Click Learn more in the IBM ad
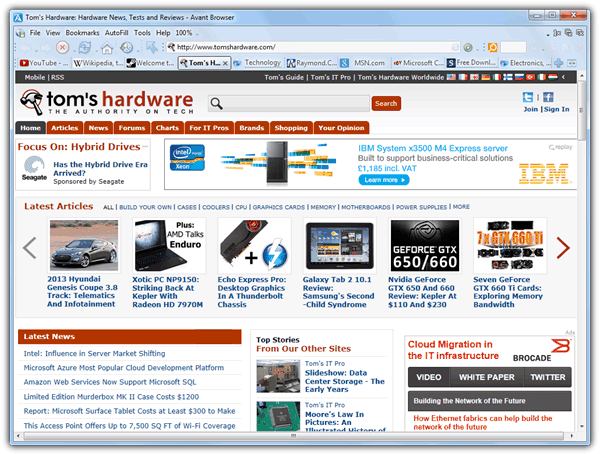Image resolution: width=600 pixels, height=454 pixels. [x=384, y=180]
